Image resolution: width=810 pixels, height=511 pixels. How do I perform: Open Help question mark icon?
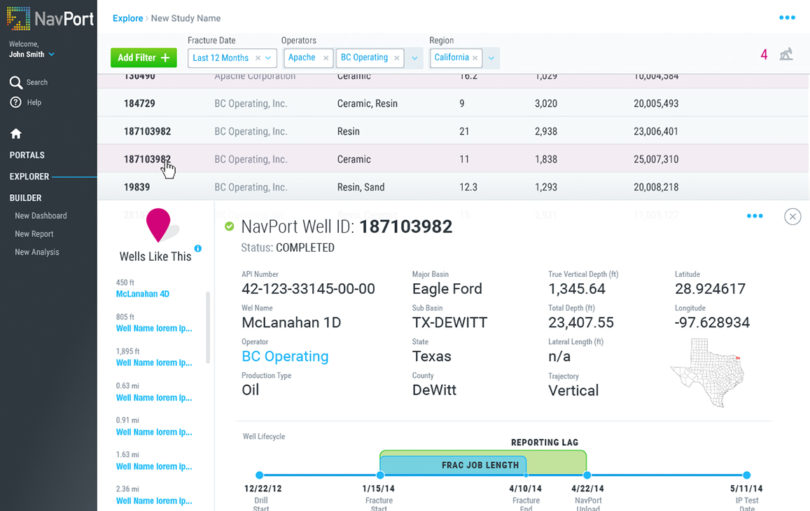[15, 102]
